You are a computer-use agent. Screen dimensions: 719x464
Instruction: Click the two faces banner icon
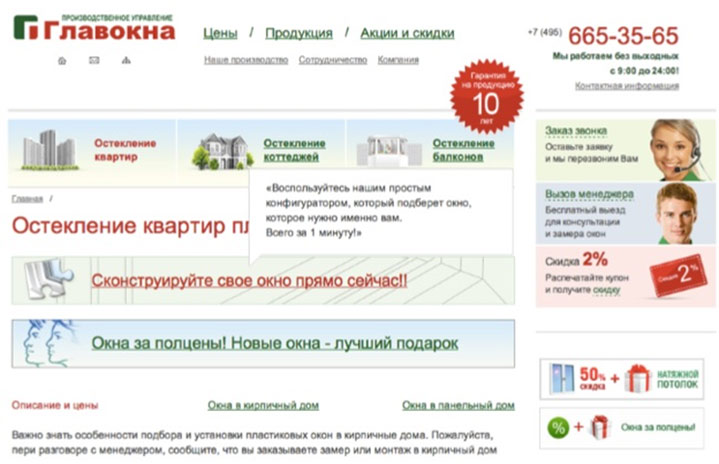click(47, 344)
